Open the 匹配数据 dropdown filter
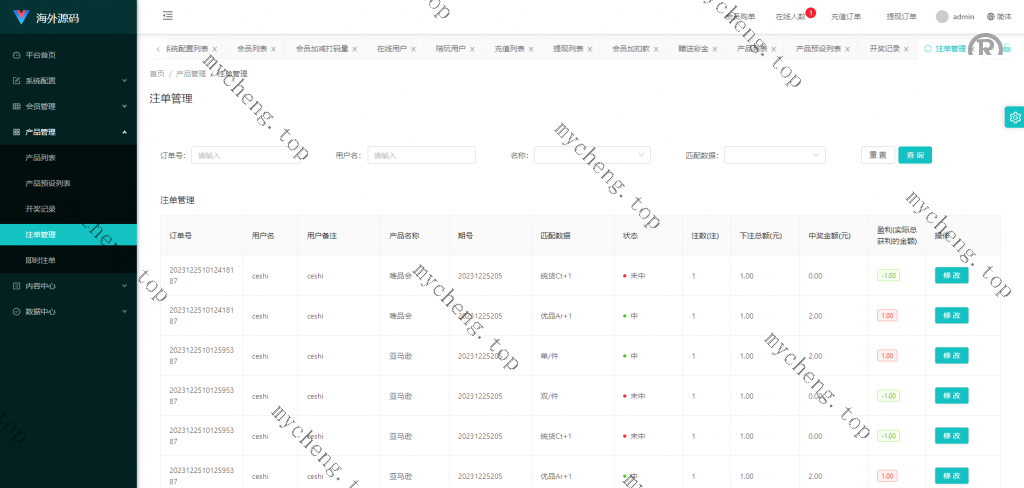 click(x=774, y=155)
